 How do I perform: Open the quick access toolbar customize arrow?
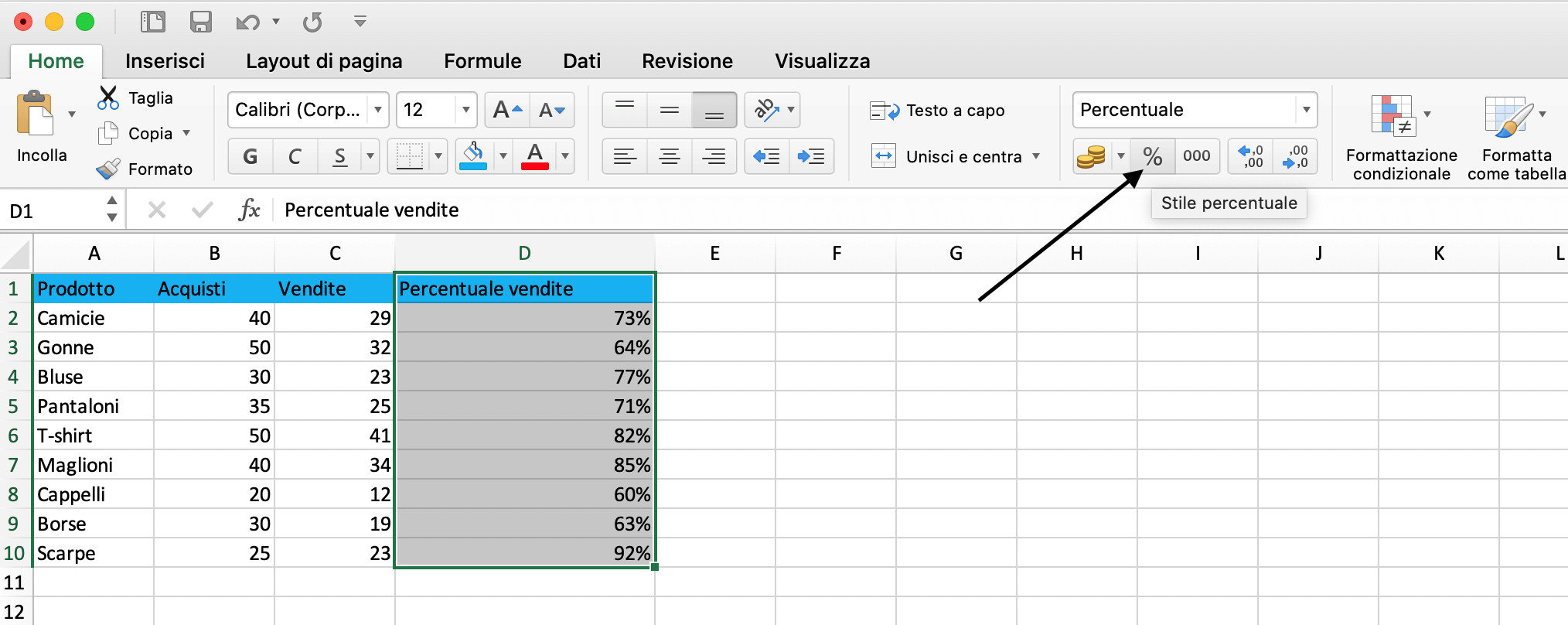[x=360, y=21]
